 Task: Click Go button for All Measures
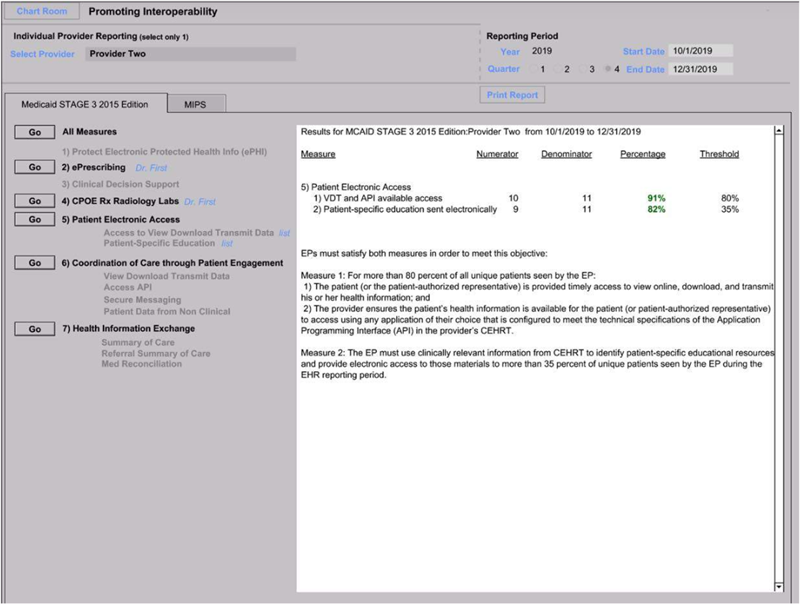pyautogui.click(x=34, y=132)
